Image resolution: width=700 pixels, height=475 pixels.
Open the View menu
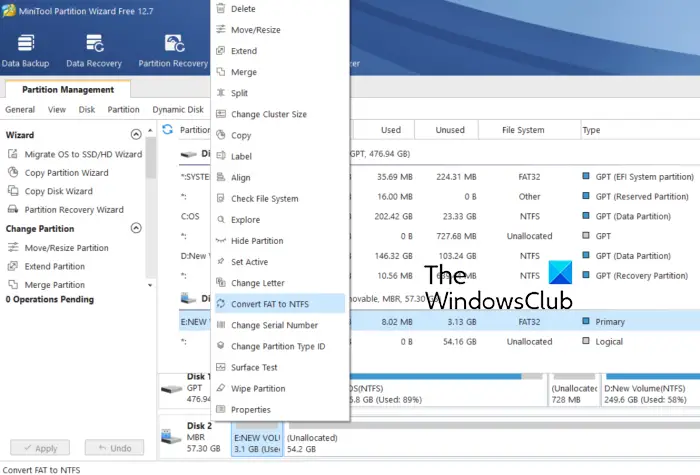coord(57,109)
